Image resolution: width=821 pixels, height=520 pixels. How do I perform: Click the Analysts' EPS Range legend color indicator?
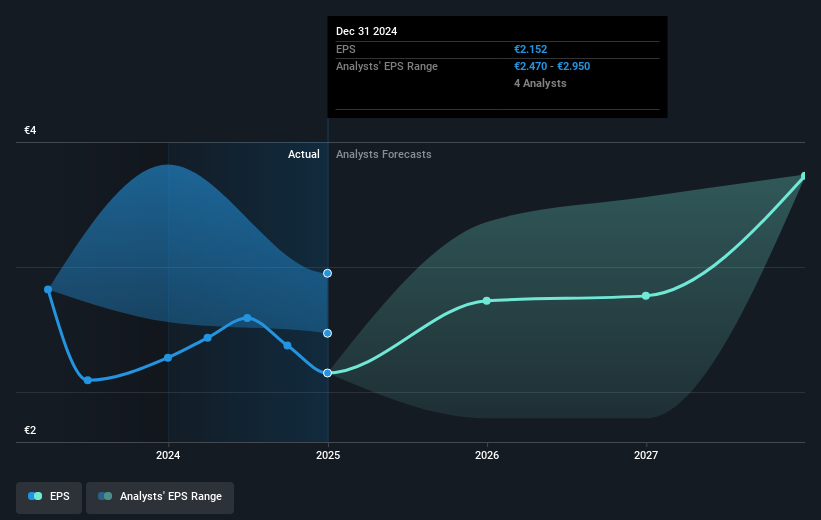(105, 496)
